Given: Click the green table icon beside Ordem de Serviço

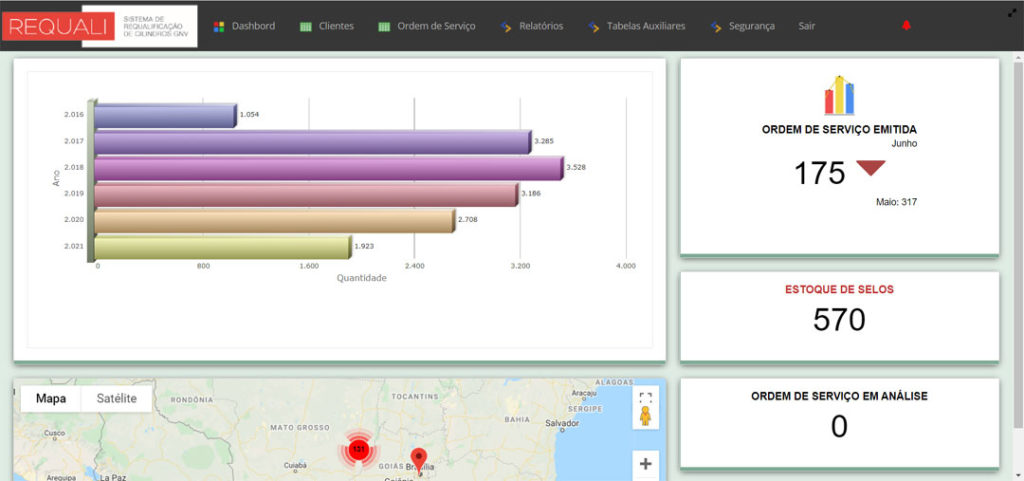Looking at the screenshot, I should [x=384, y=27].
